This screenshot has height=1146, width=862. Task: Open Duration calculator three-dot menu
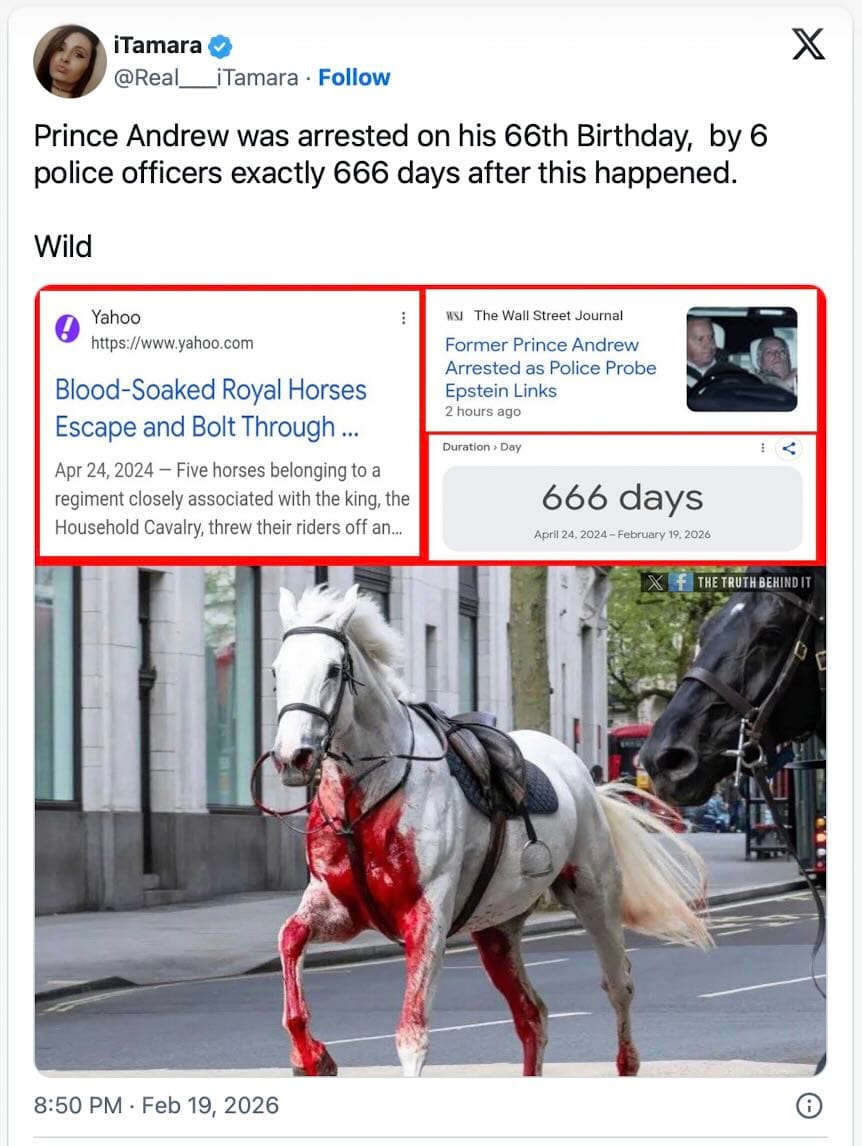[763, 447]
